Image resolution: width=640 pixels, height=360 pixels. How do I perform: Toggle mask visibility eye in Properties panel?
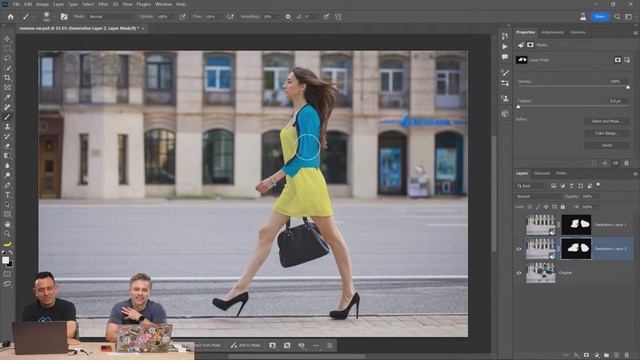point(616,163)
